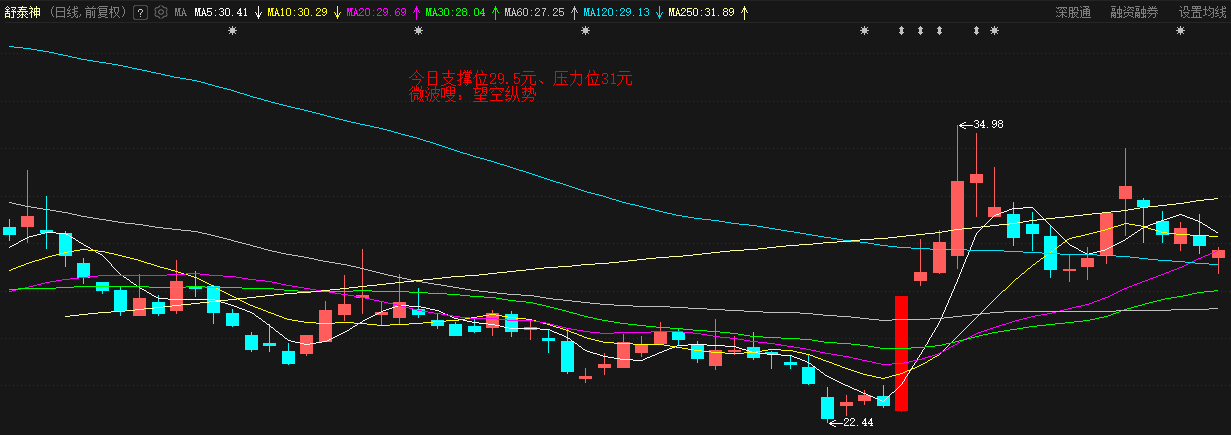Select the MA5:30.41 moving average value

pos(220,13)
